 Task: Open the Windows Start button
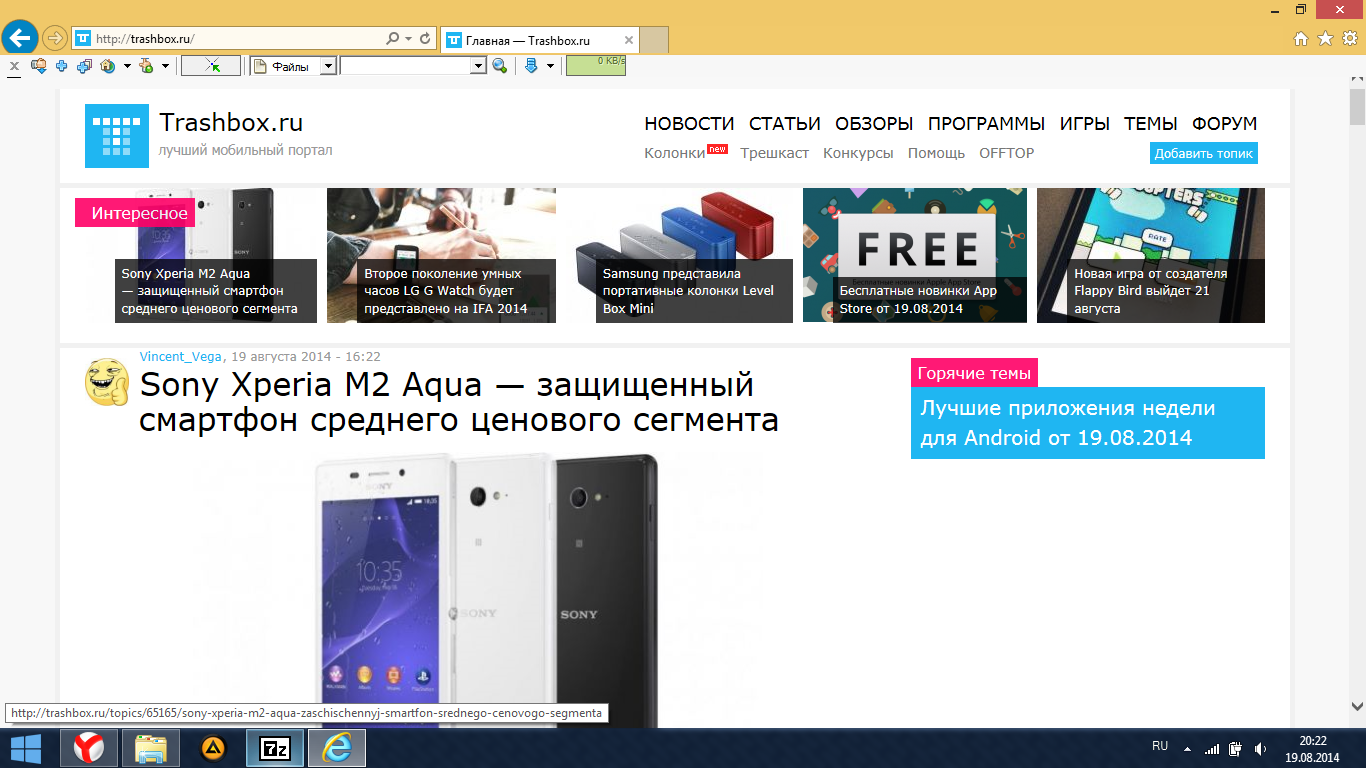point(26,748)
